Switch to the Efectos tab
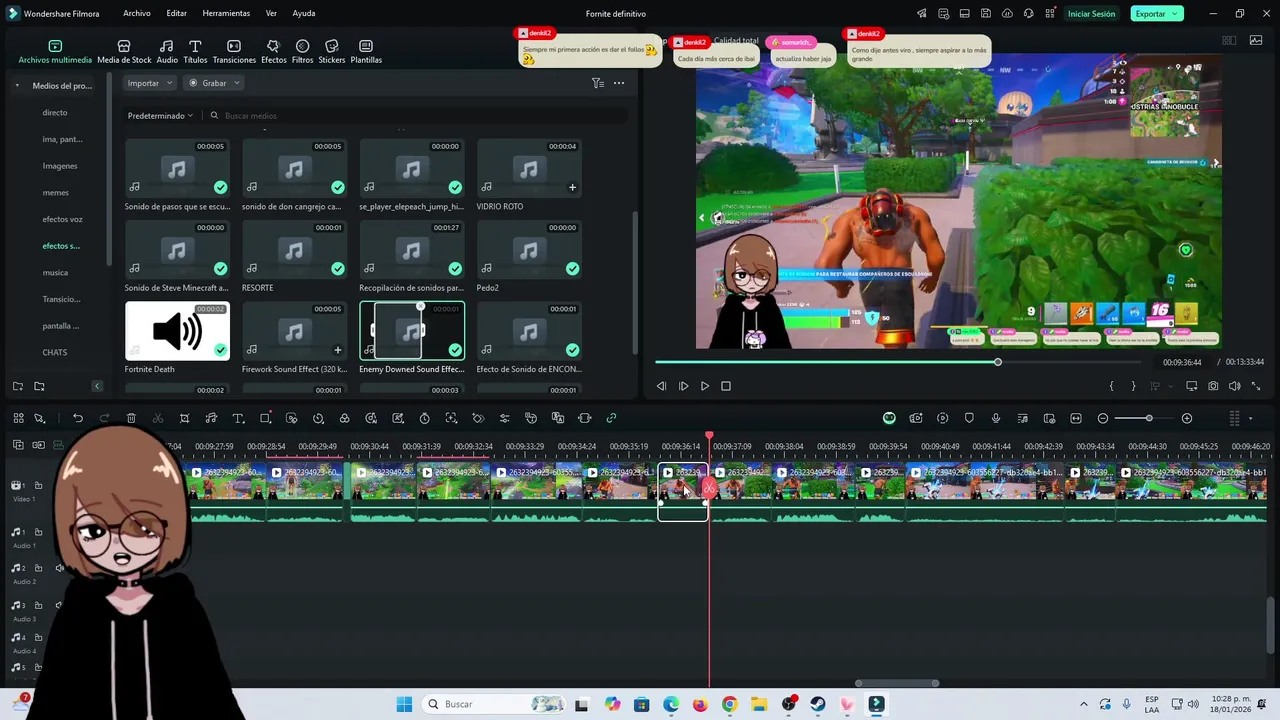1280x720 pixels. tap(273, 52)
